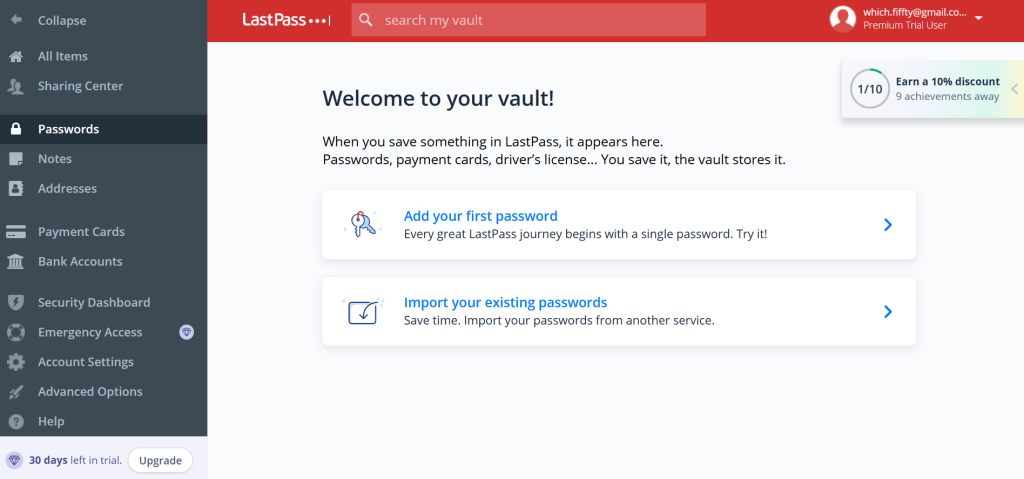Click the Advanced Options rocket icon
Image resolution: width=1024 pixels, height=479 pixels.
[x=16, y=392]
